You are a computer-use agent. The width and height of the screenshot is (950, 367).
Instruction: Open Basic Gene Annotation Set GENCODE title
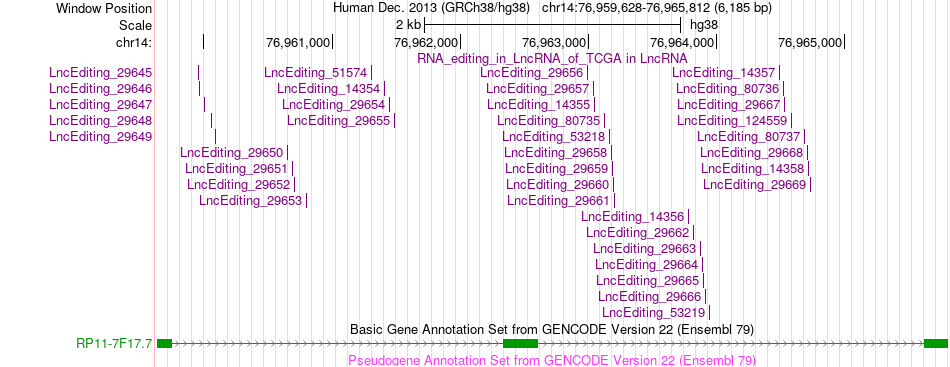(x=552, y=329)
